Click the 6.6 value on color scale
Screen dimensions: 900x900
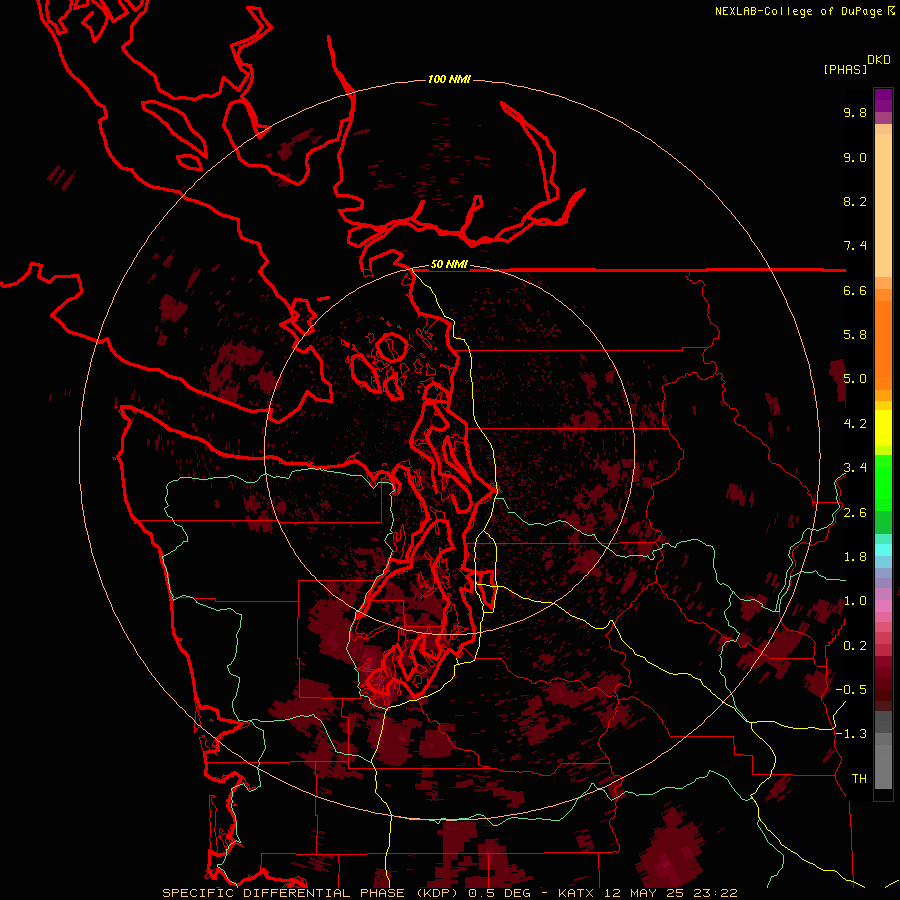tap(855, 290)
